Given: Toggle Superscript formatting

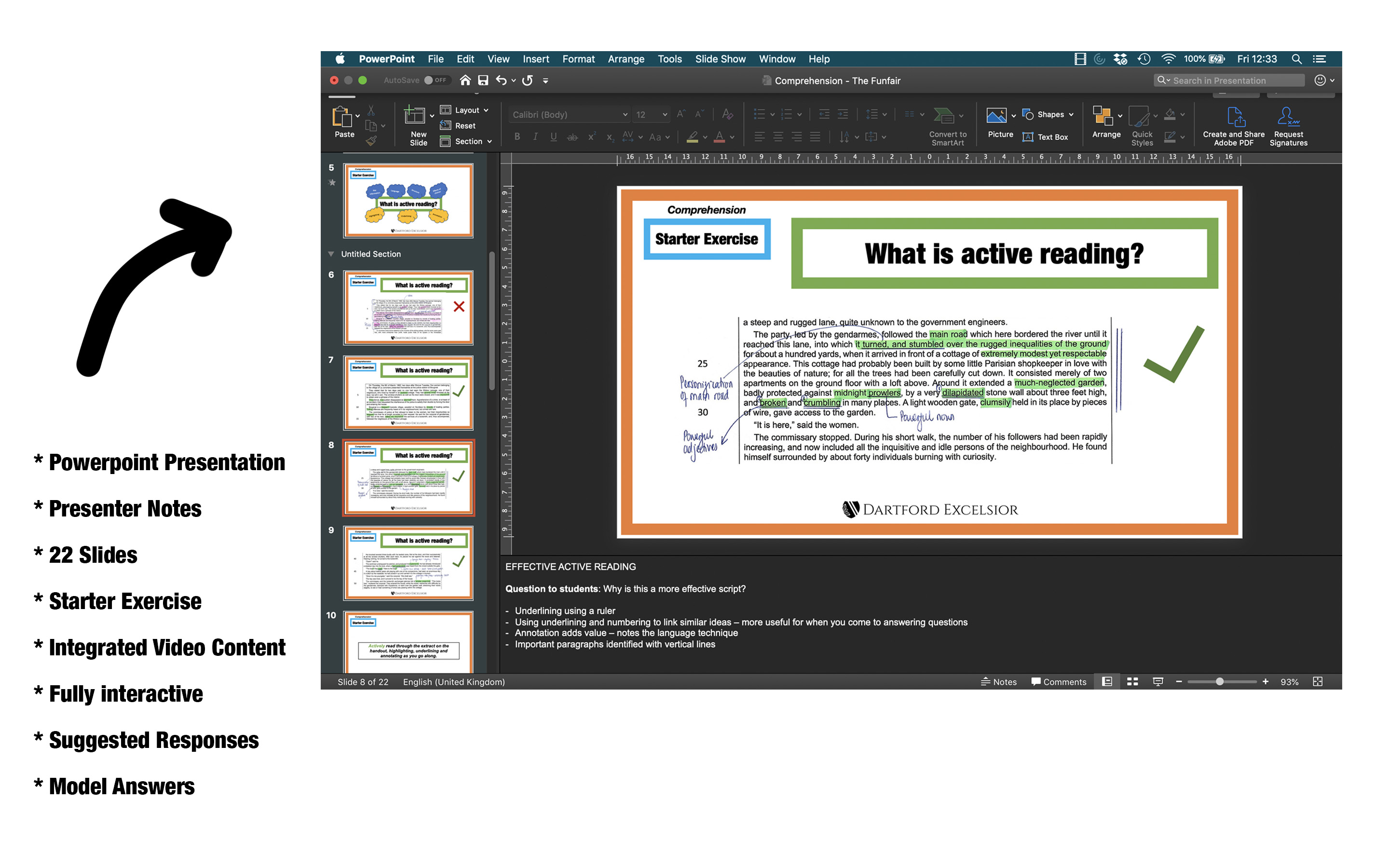Looking at the screenshot, I should click(x=591, y=136).
